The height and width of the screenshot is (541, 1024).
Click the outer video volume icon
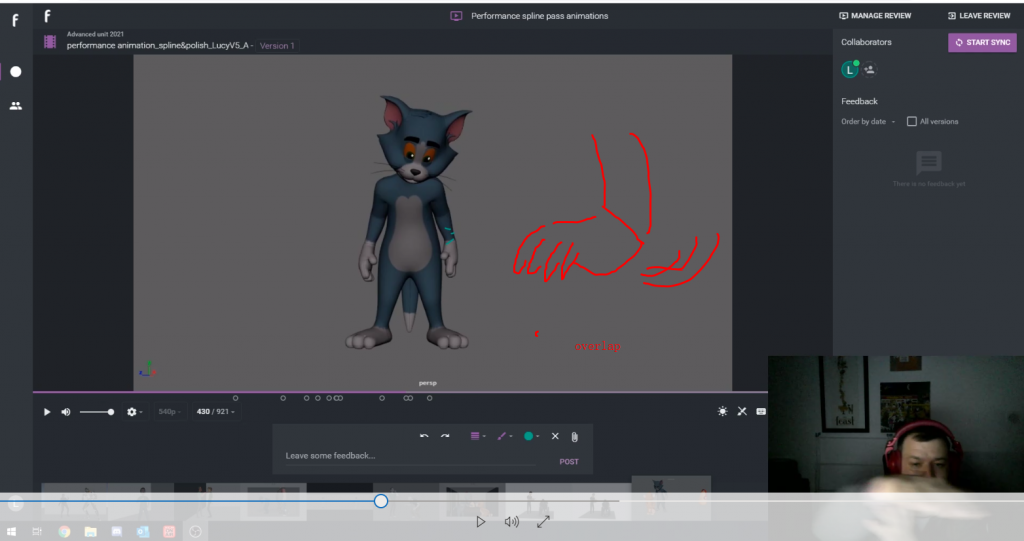(512, 521)
